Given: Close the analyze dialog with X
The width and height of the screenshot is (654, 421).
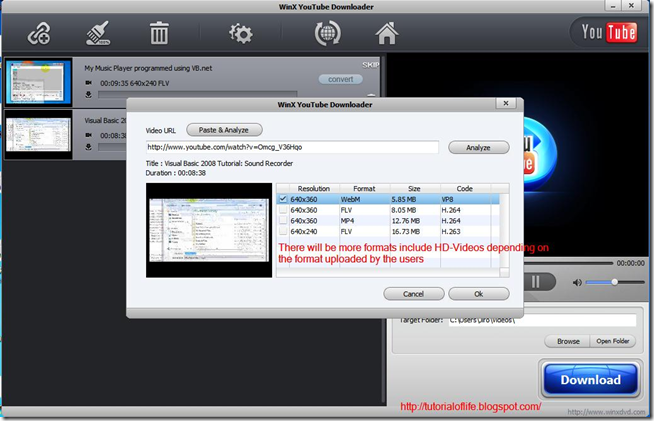Looking at the screenshot, I should pos(506,103).
